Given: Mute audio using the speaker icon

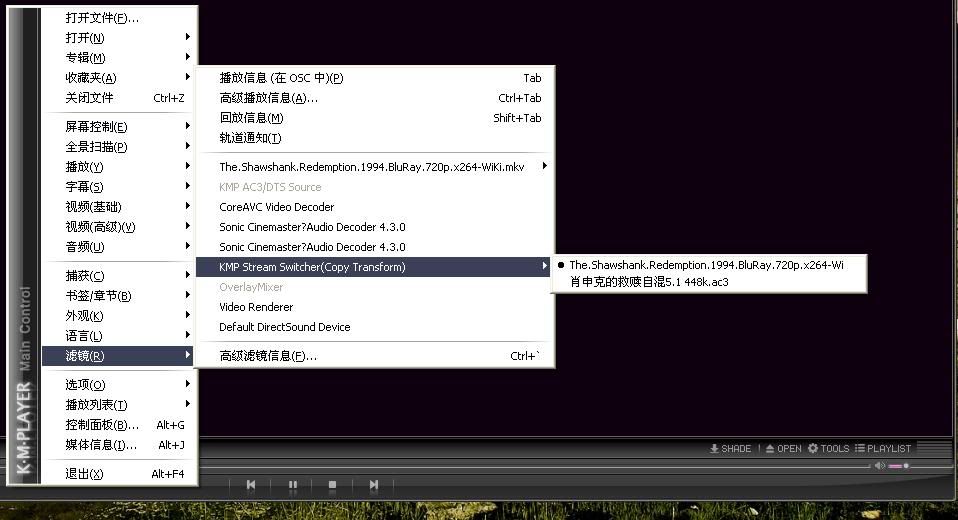Looking at the screenshot, I should tap(879, 466).
